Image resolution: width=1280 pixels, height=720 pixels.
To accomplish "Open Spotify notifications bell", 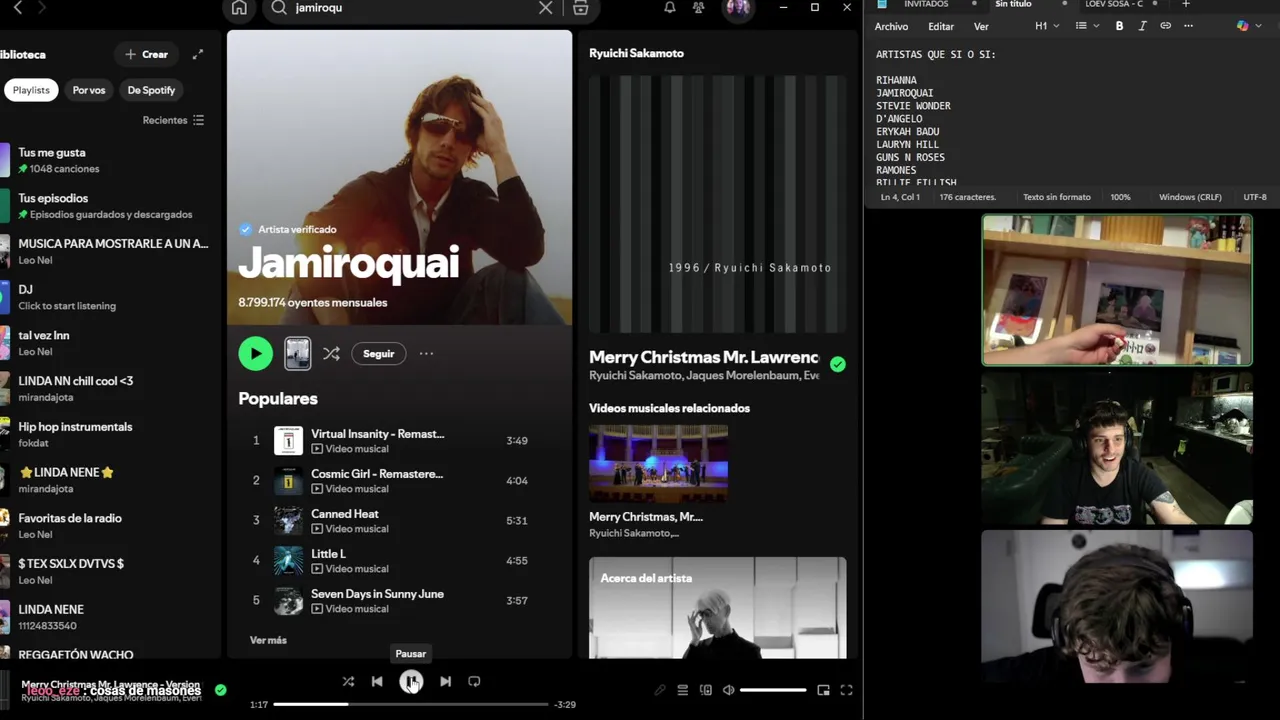I will pyautogui.click(x=670, y=8).
